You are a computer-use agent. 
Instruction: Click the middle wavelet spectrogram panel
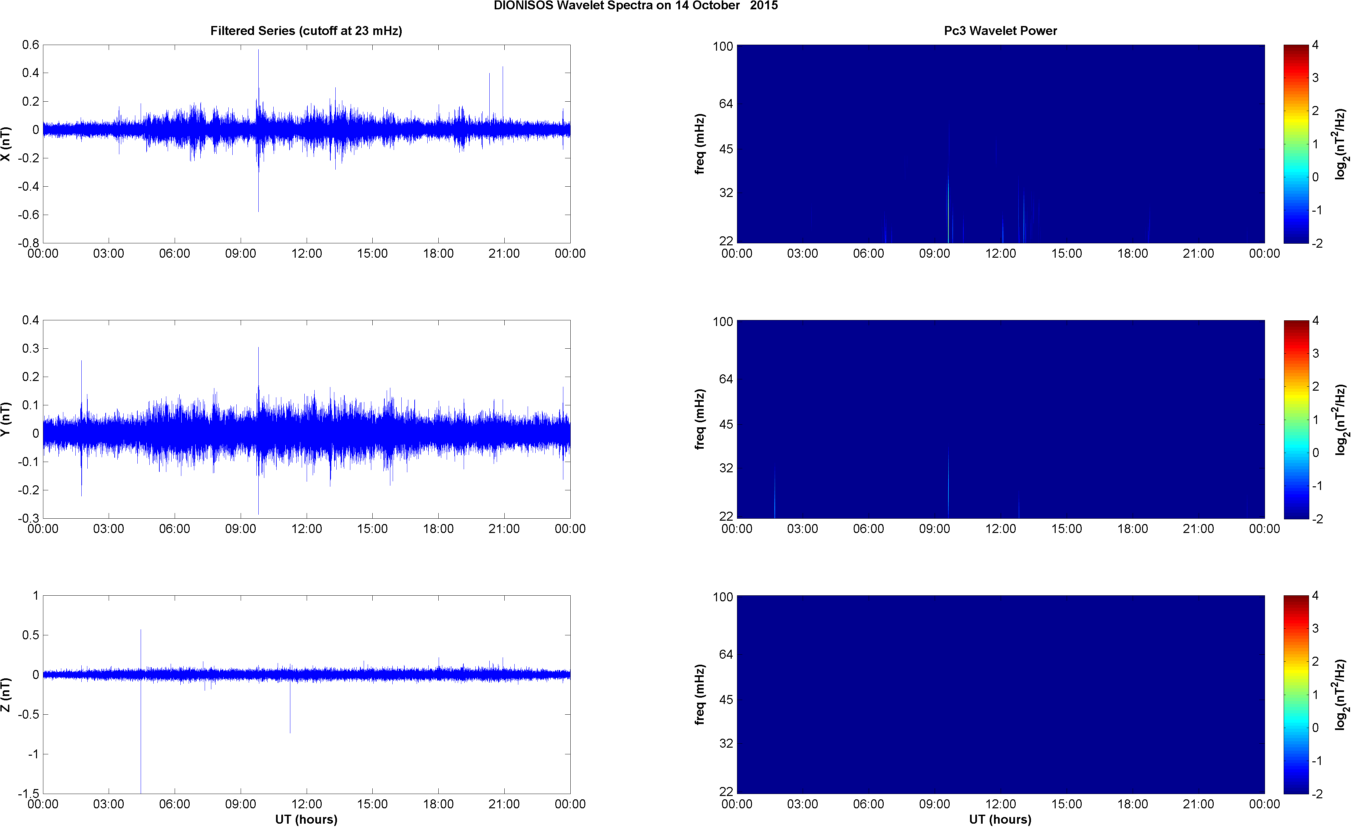[x=1000, y=419]
